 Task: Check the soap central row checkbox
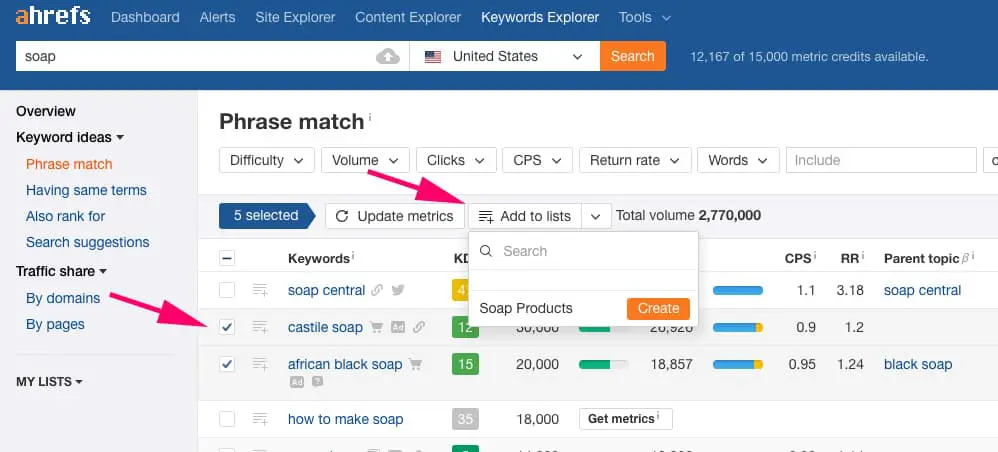point(227,290)
